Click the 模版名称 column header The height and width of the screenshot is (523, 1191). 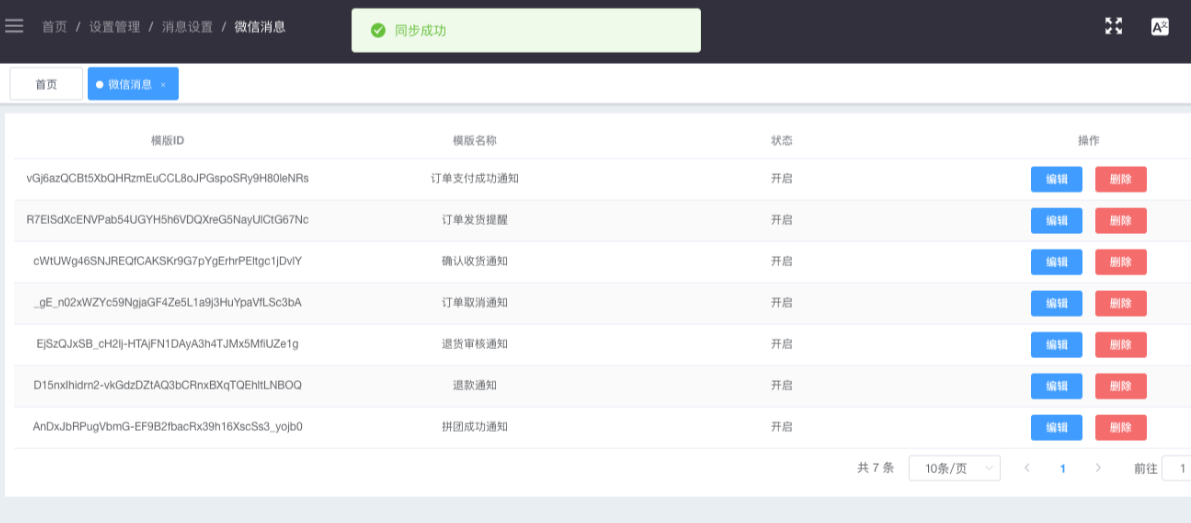click(475, 140)
